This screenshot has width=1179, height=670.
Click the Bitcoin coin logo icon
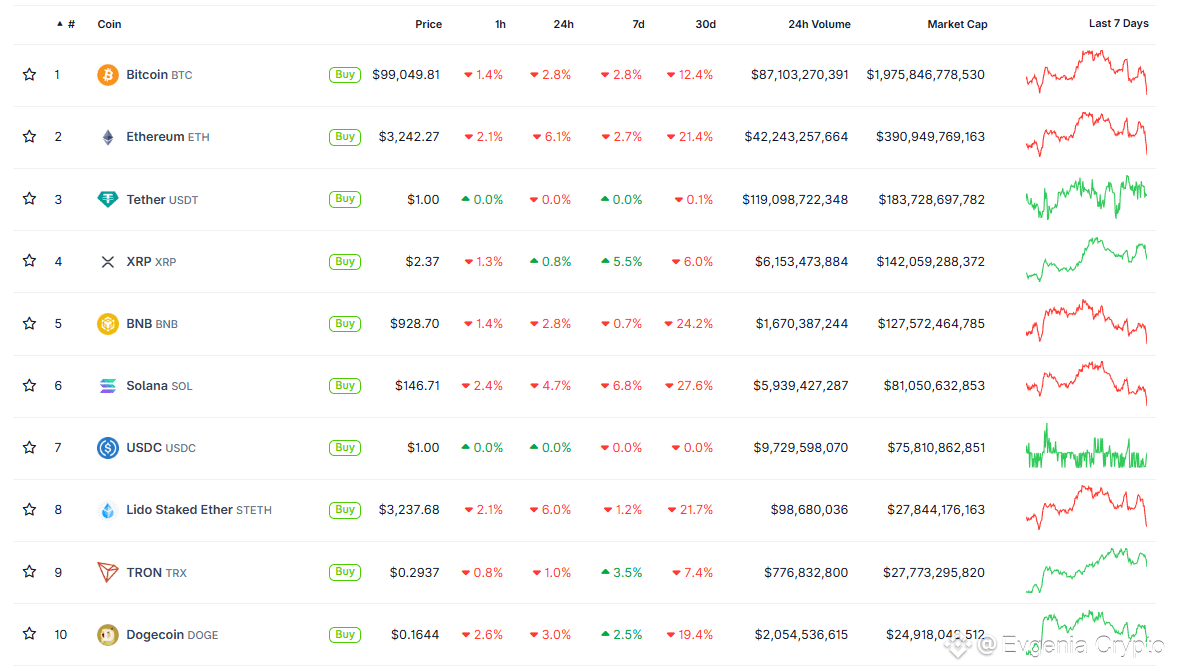[108, 75]
